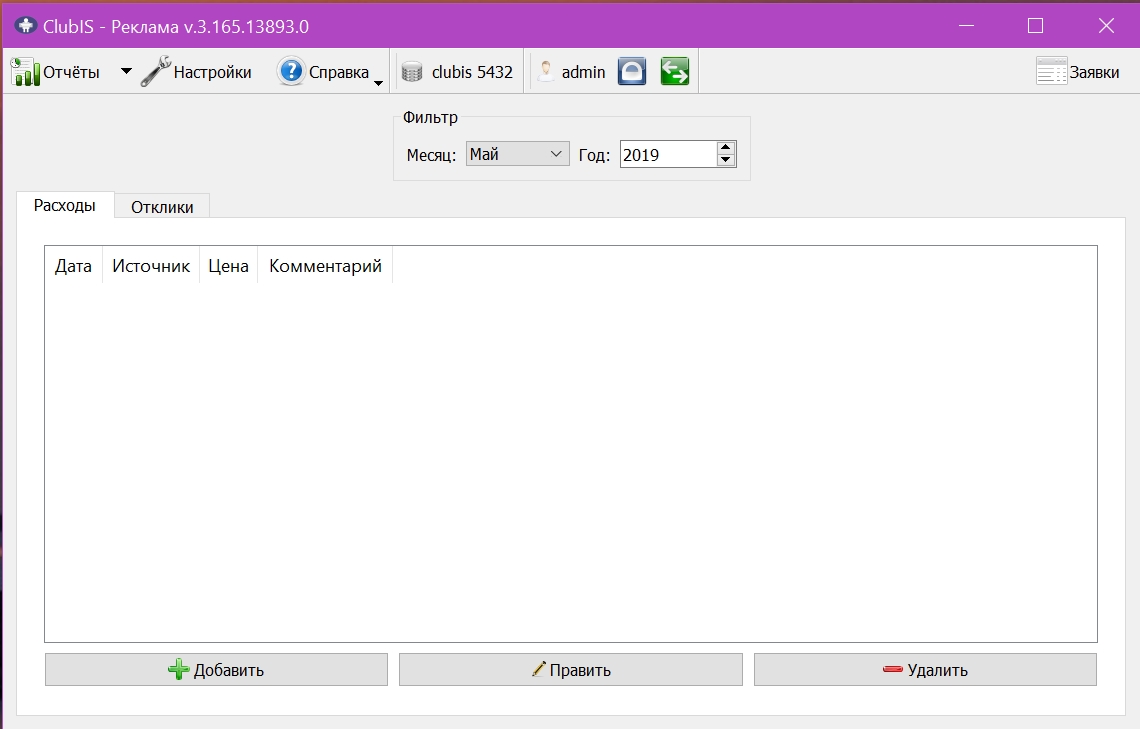Switch to the Отклики tab
Image resolution: width=1140 pixels, height=729 pixels.
pyautogui.click(x=162, y=207)
